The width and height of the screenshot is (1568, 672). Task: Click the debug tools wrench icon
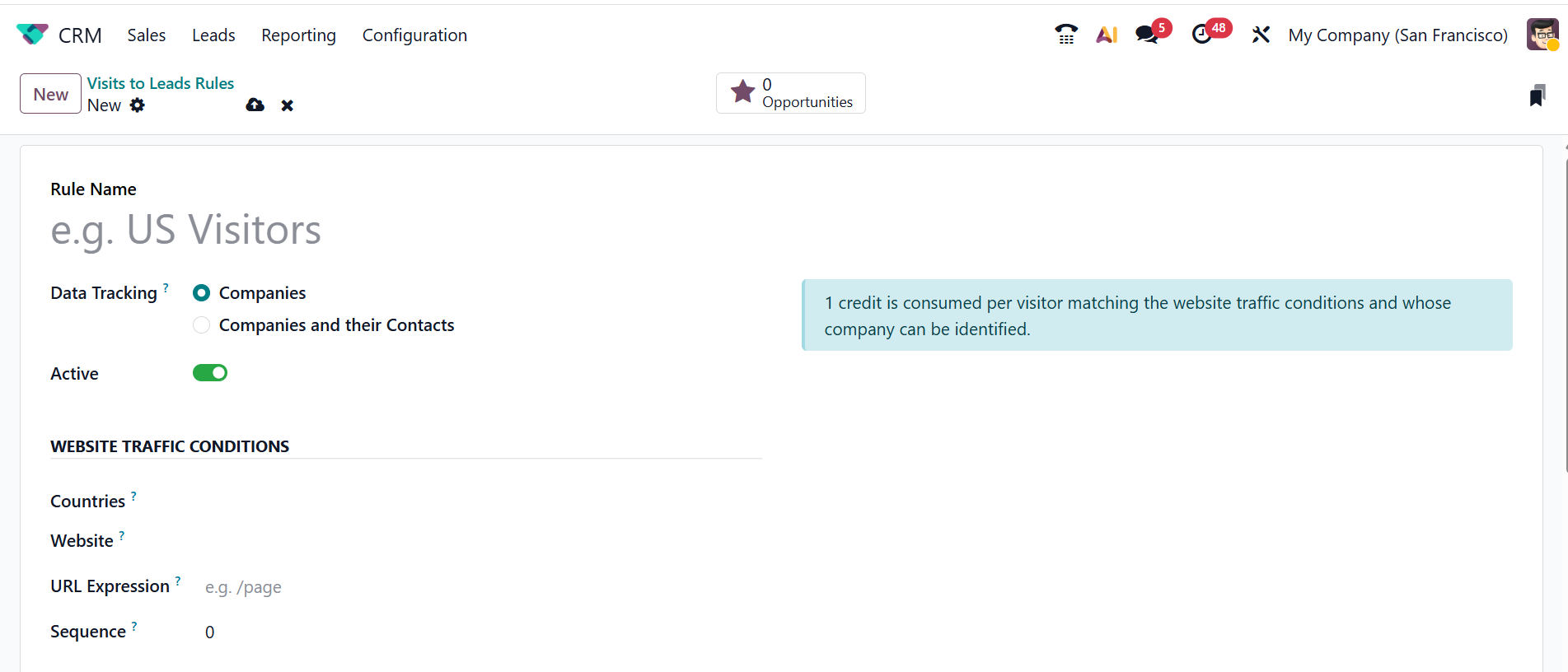1261,35
